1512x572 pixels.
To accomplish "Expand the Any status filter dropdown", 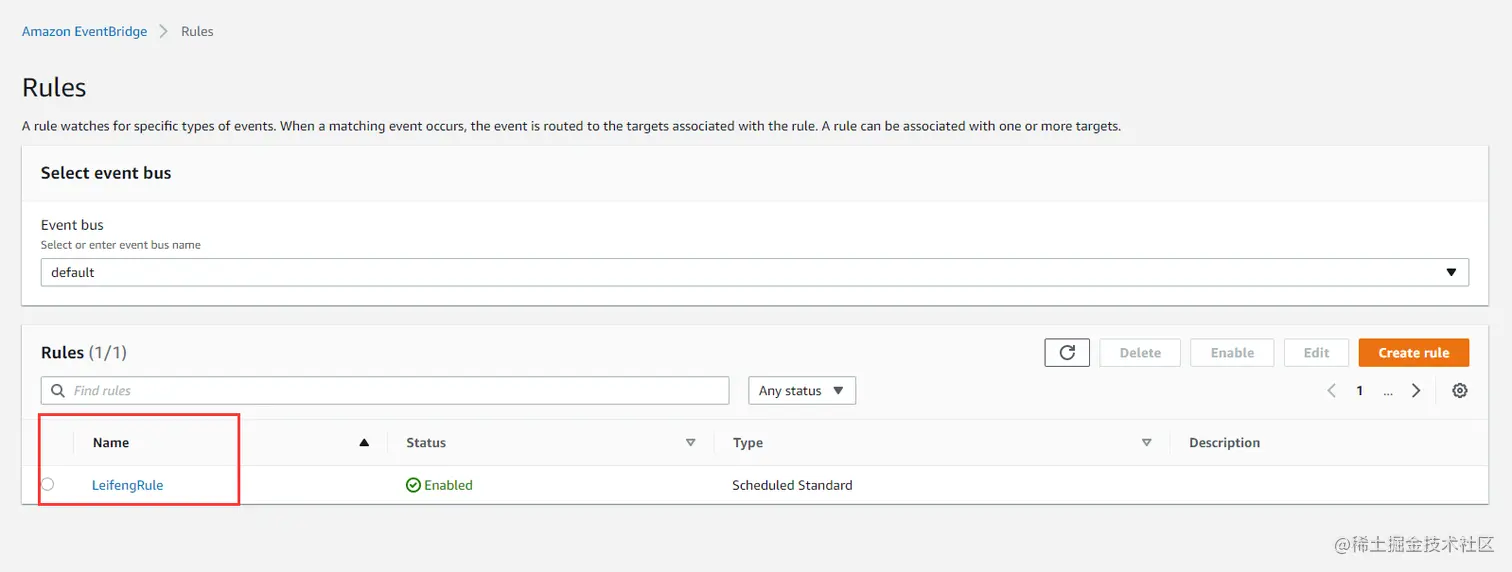I will [x=802, y=391].
